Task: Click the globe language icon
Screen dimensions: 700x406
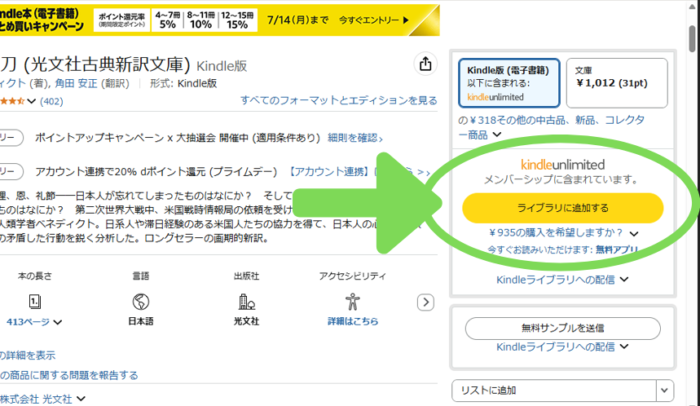Action: click(141, 302)
